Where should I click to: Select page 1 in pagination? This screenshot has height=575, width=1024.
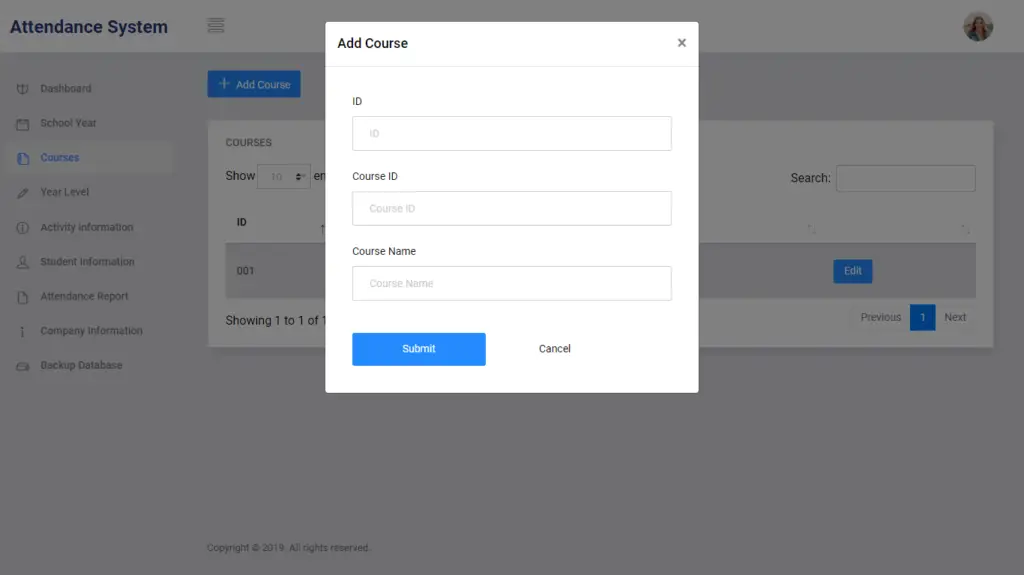(922, 318)
